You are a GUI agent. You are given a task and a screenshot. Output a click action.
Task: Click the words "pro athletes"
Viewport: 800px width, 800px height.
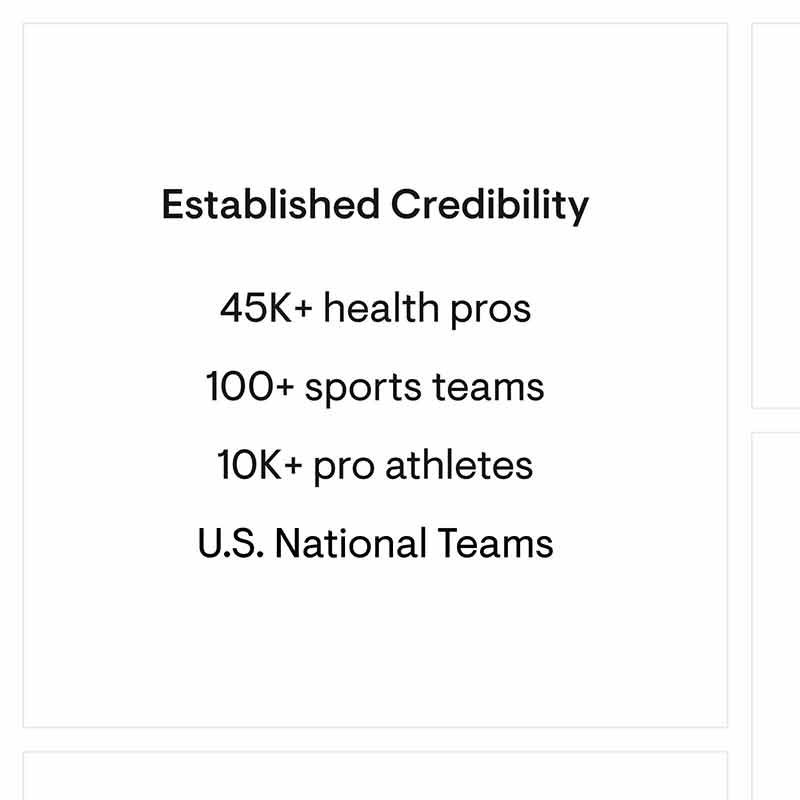pos(423,467)
